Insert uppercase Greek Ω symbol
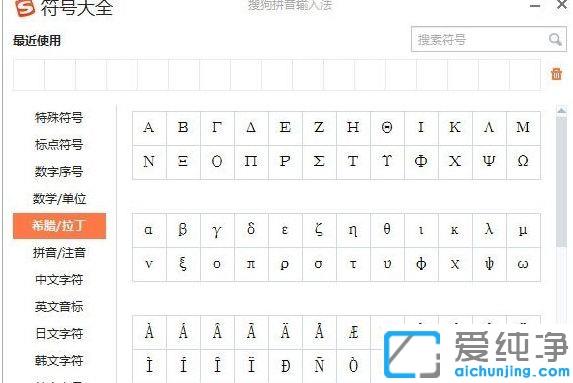Image resolution: width=573 pixels, height=383 pixels. pos(523,162)
